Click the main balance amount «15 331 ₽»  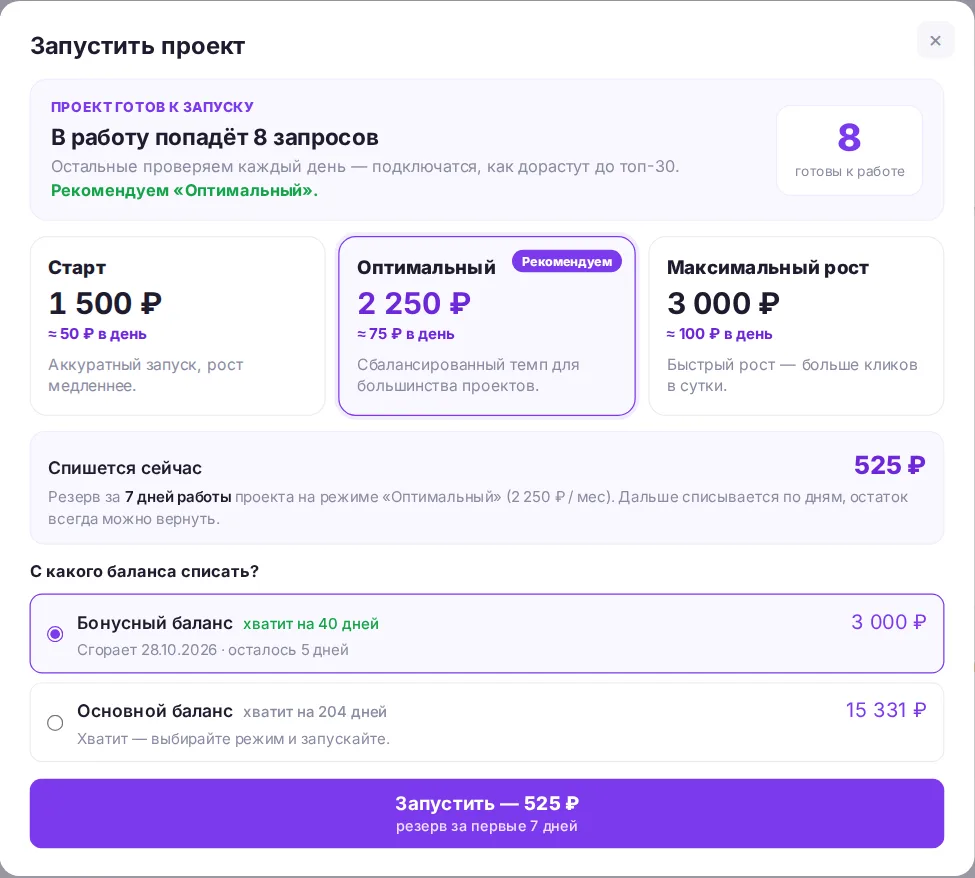pos(885,710)
